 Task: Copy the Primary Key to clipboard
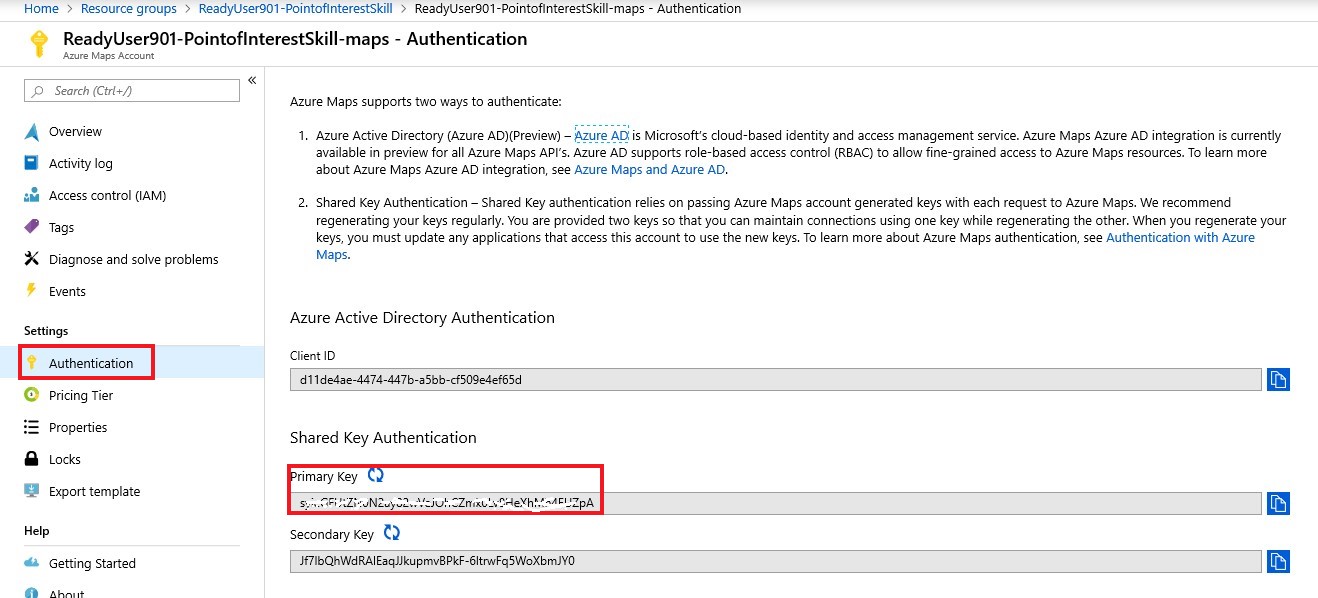tap(1278, 502)
